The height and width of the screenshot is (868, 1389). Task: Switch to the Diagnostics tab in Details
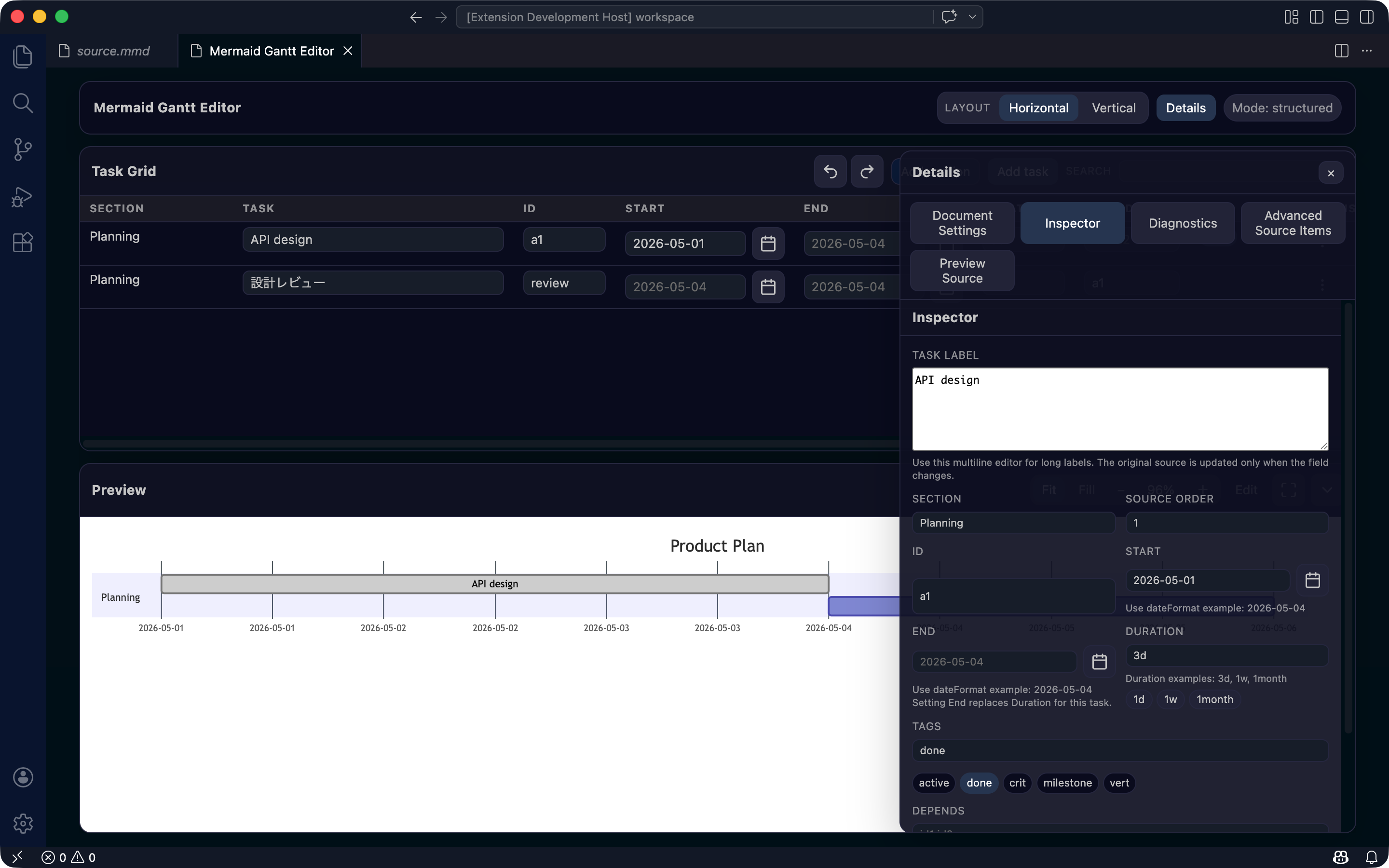[1183, 223]
